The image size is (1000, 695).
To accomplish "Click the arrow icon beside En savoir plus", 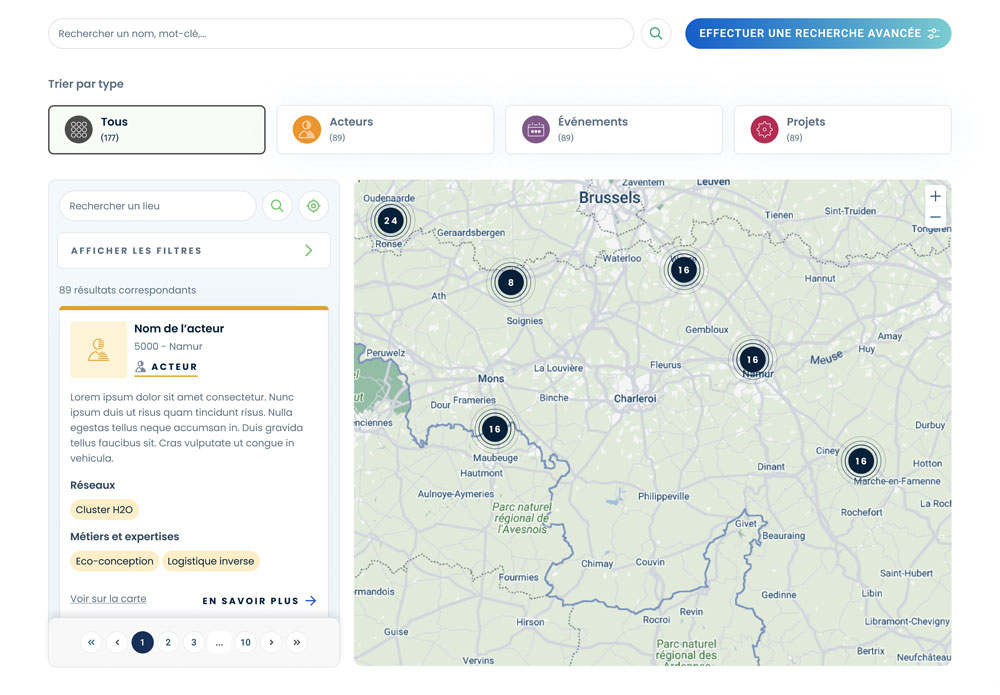I will pos(311,601).
